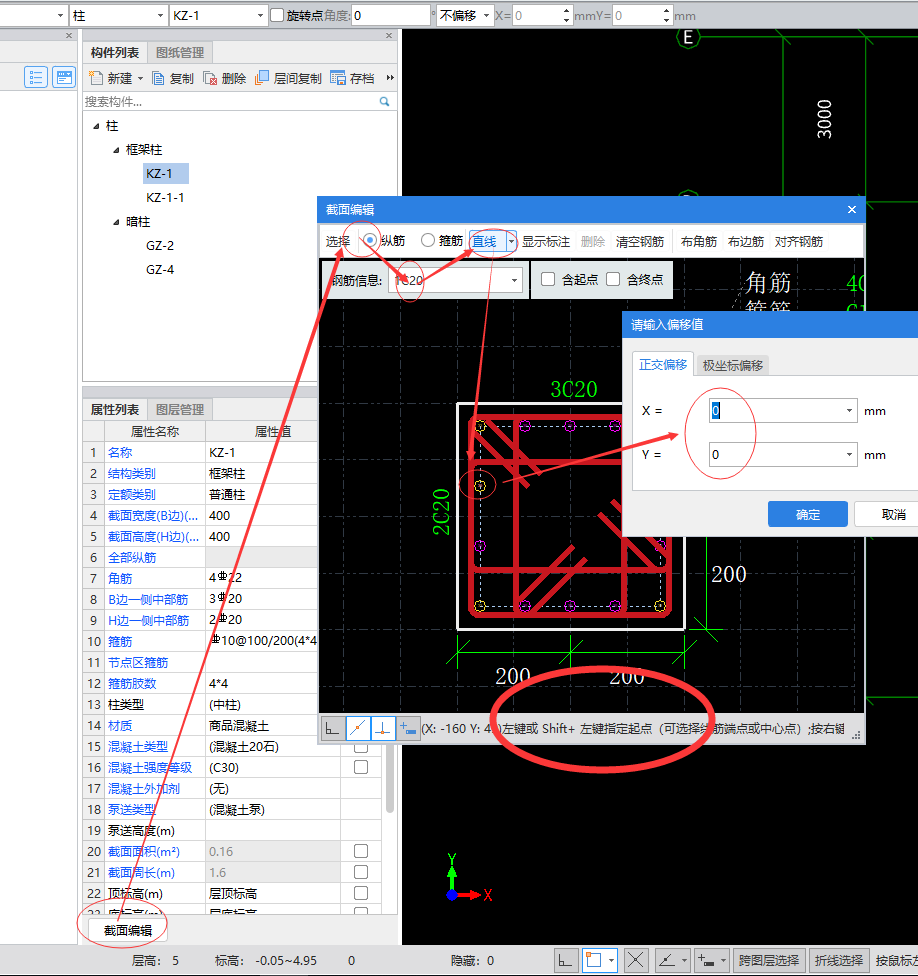The image size is (918, 976).
Task: Toggle perpendicular snap icon in section editor
Action: (383, 728)
